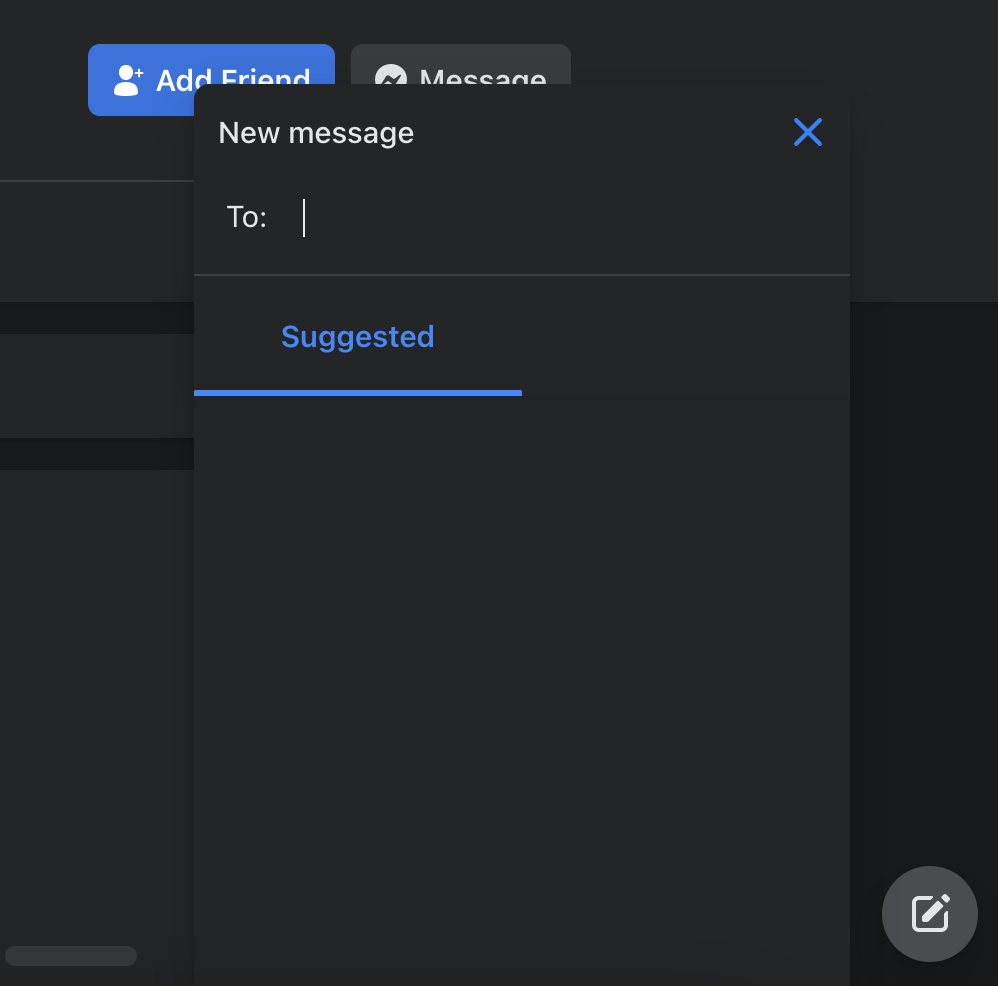Screen dimensions: 998x986
Task: Select the blue underline below Suggested
Action: point(357,393)
